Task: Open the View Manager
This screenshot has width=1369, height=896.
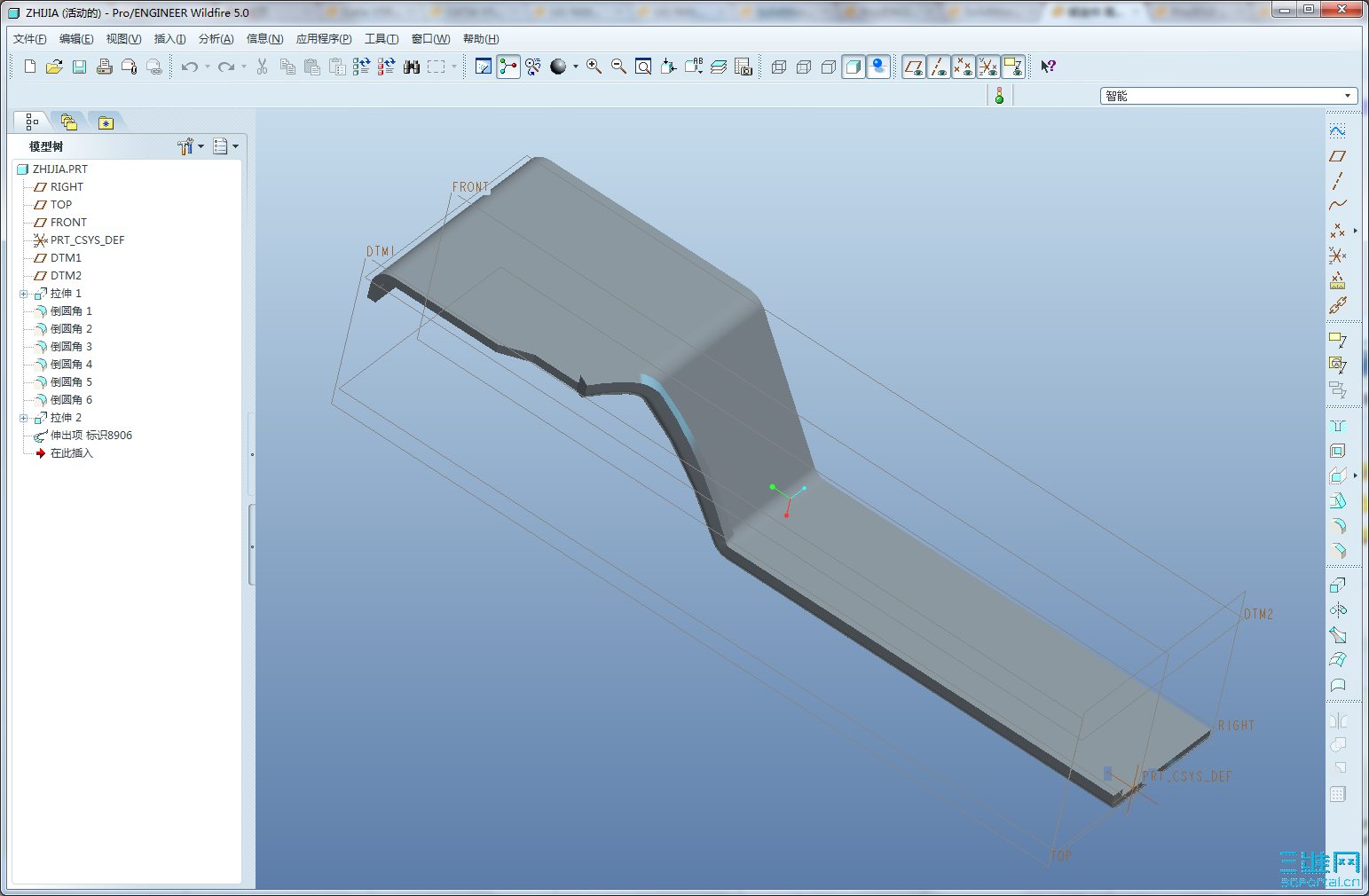Action: pyautogui.click(x=744, y=67)
